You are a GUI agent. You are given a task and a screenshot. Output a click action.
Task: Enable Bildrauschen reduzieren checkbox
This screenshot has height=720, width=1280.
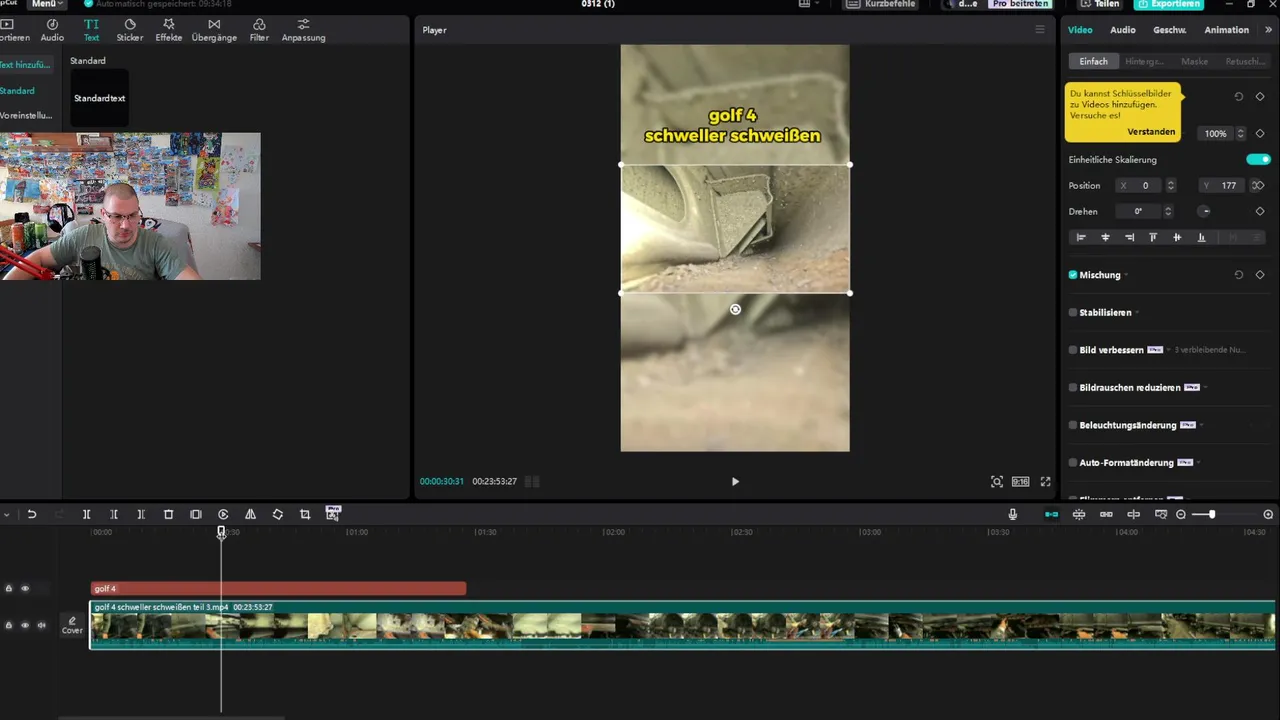pyautogui.click(x=1073, y=388)
